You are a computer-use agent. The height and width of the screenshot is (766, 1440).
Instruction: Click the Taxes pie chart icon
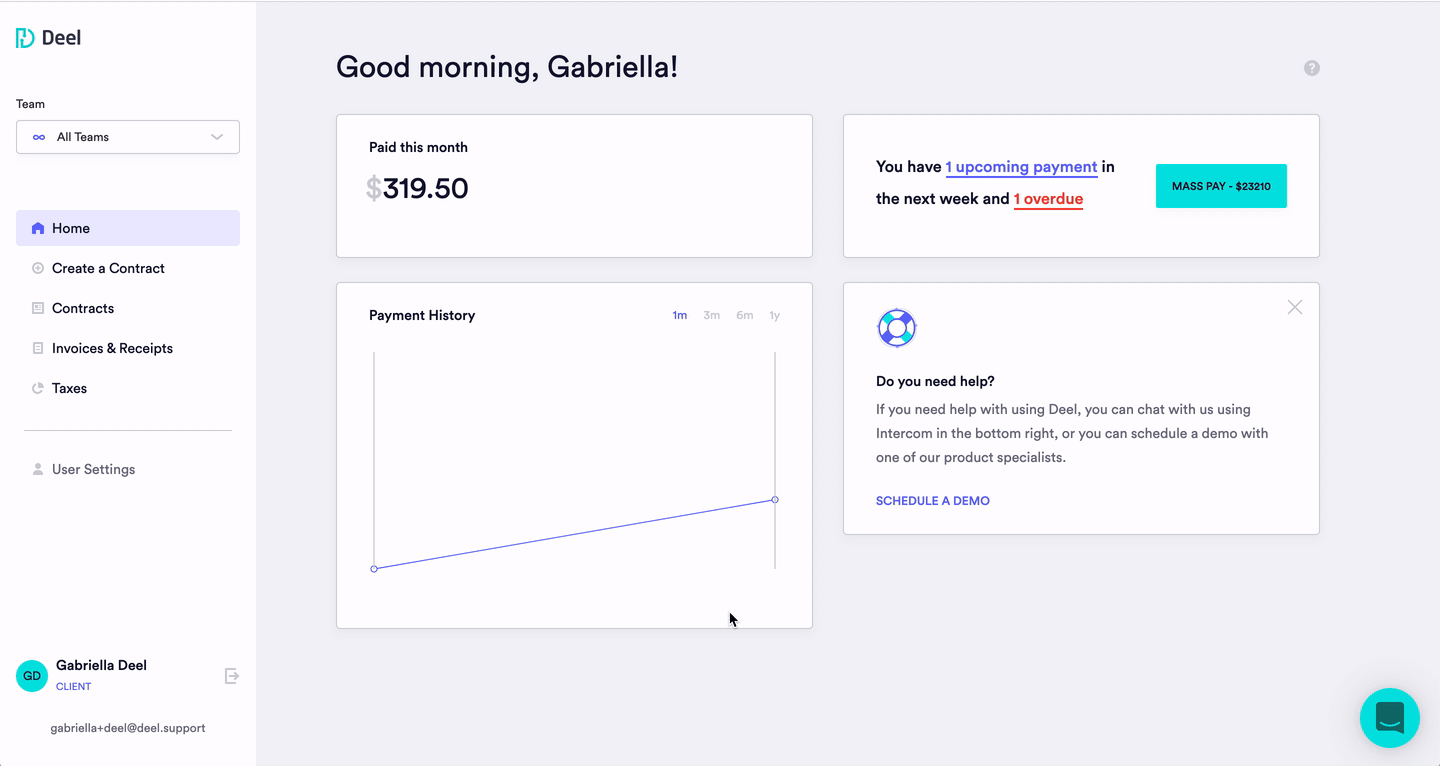(38, 388)
